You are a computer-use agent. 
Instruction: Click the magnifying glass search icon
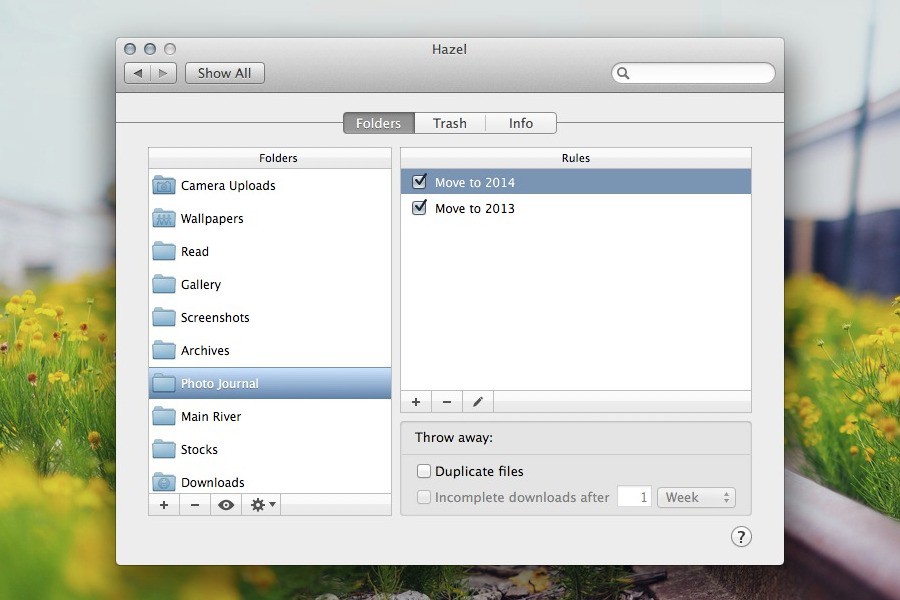click(x=623, y=73)
